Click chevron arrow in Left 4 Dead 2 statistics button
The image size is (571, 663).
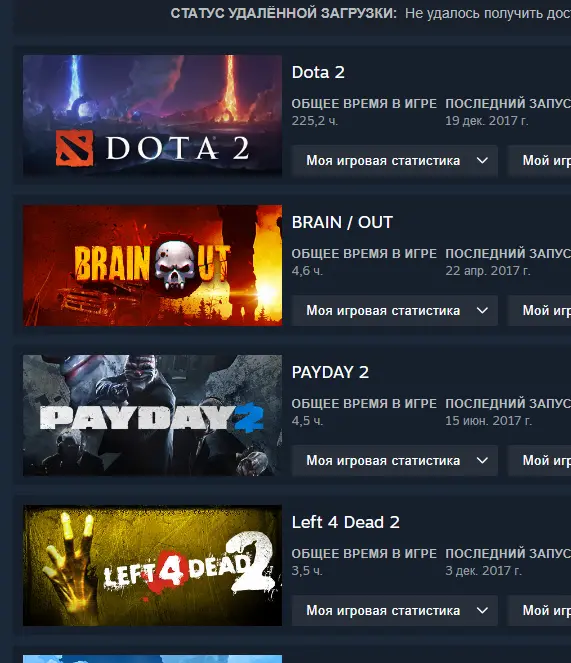click(x=482, y=611)
